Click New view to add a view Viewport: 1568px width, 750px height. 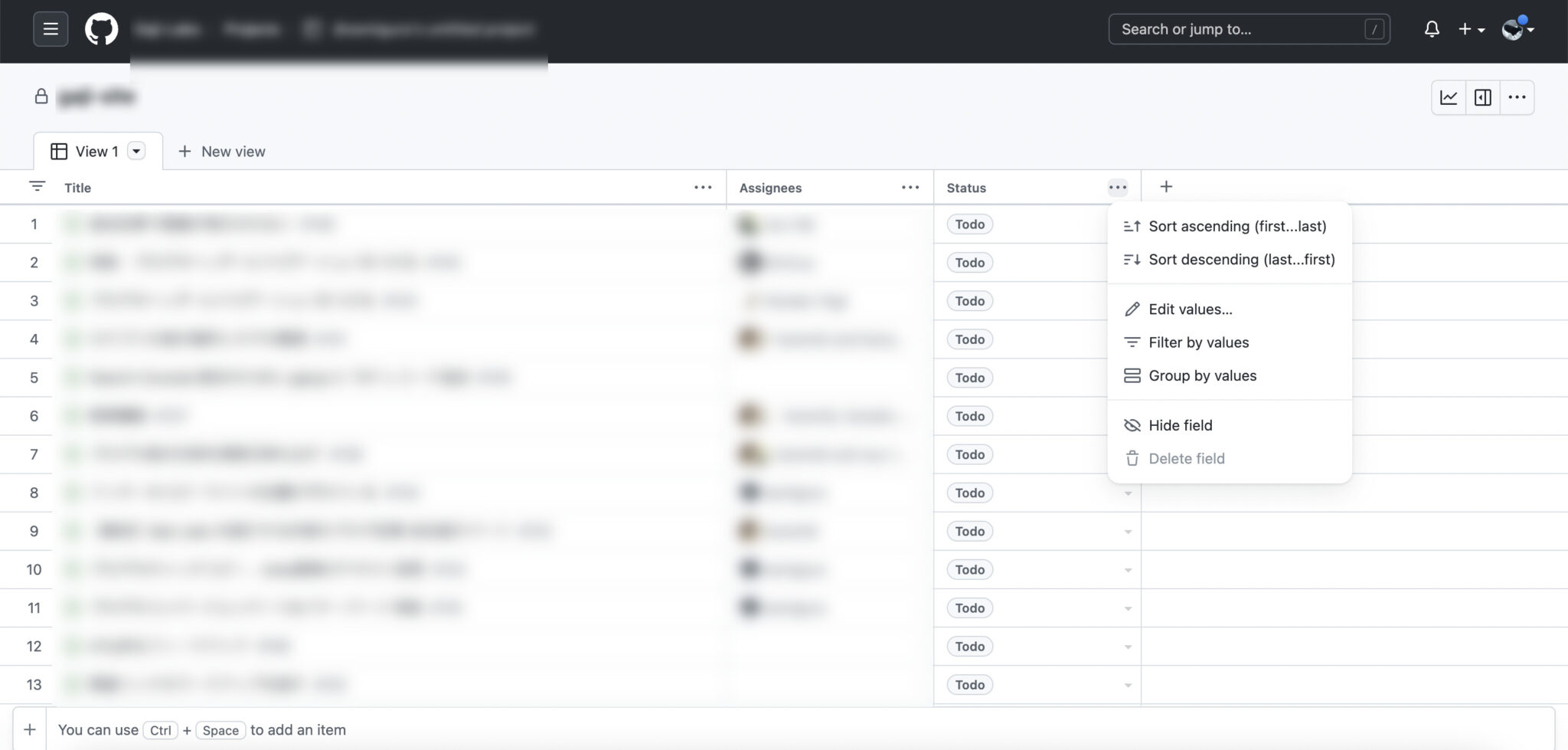220,151
